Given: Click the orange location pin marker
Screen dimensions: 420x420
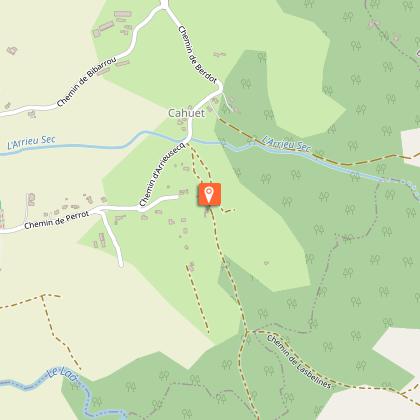Looking at the screenshot, I should click(209, 194).
